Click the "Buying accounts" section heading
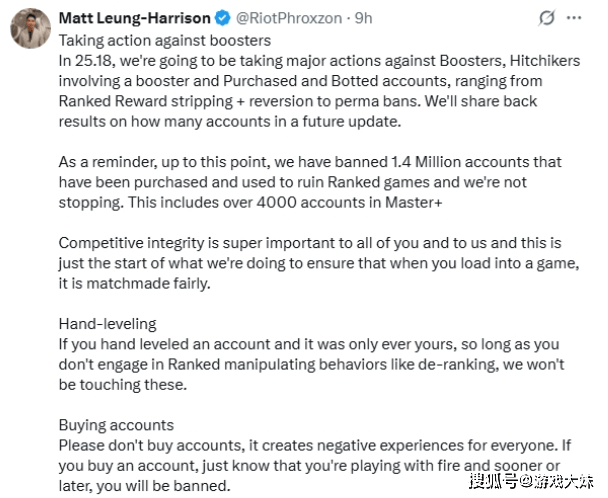The width and height of the screenshot is (608, 498). [x=116, y=424]
